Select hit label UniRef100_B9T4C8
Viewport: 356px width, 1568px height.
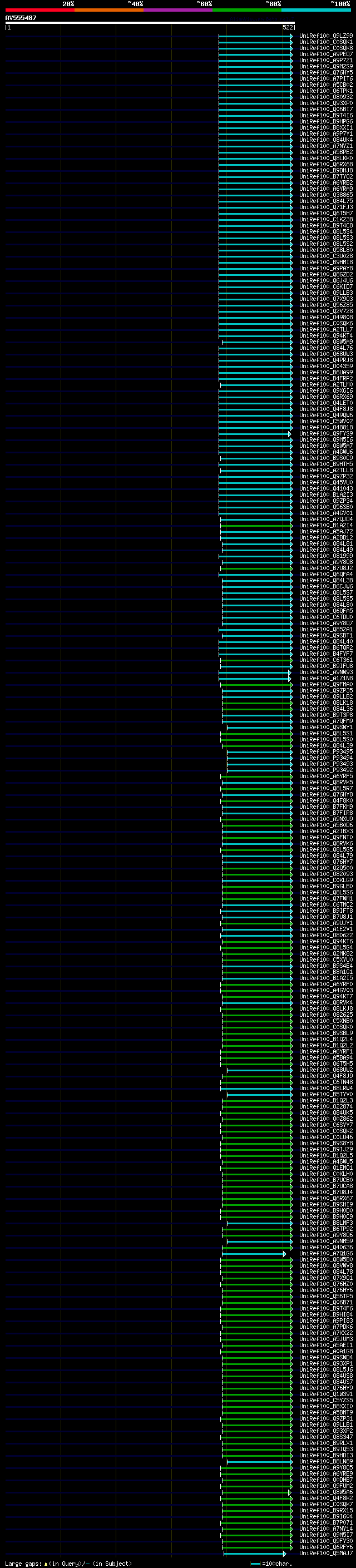326,226
